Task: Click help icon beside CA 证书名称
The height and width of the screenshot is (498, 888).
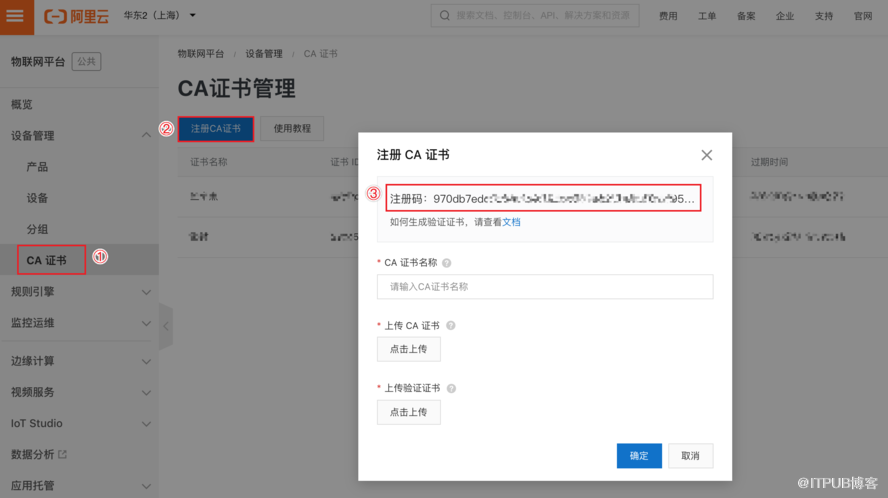Action: tap(446, 263)
